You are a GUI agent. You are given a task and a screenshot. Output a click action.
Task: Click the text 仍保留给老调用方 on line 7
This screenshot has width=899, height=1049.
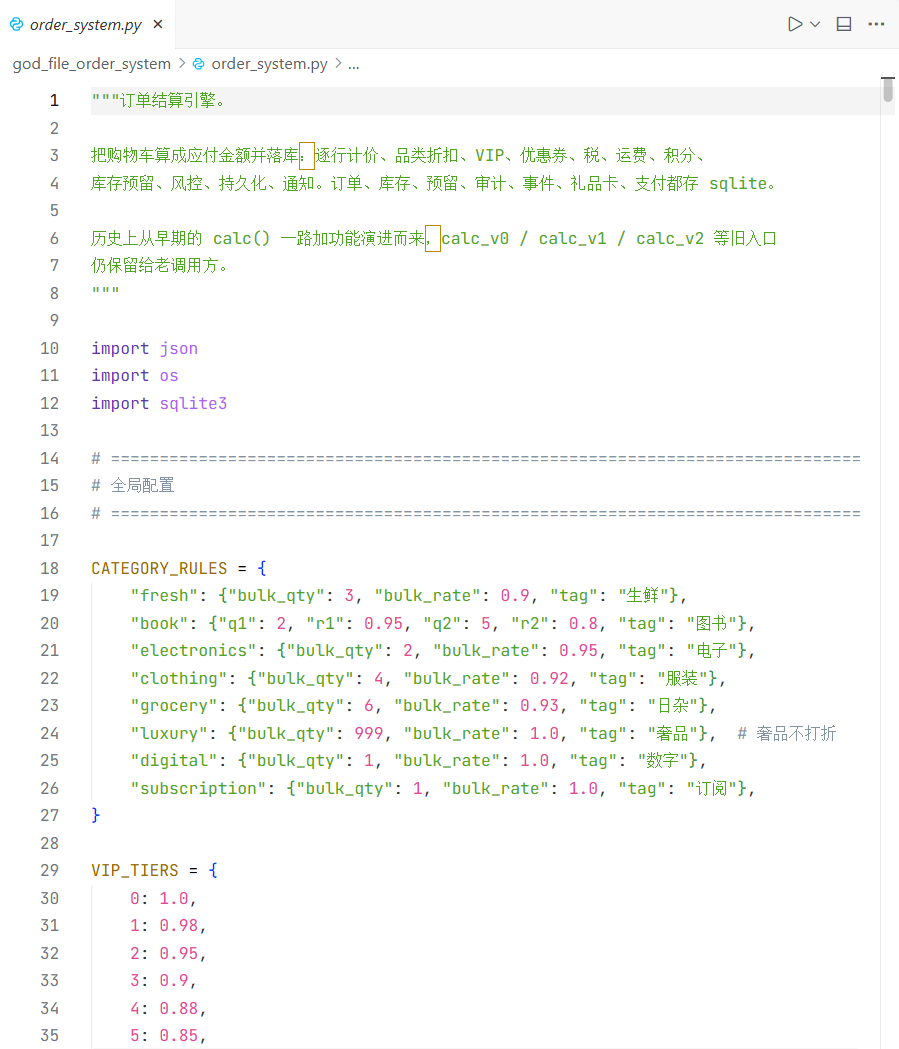[x=155, y=266]
